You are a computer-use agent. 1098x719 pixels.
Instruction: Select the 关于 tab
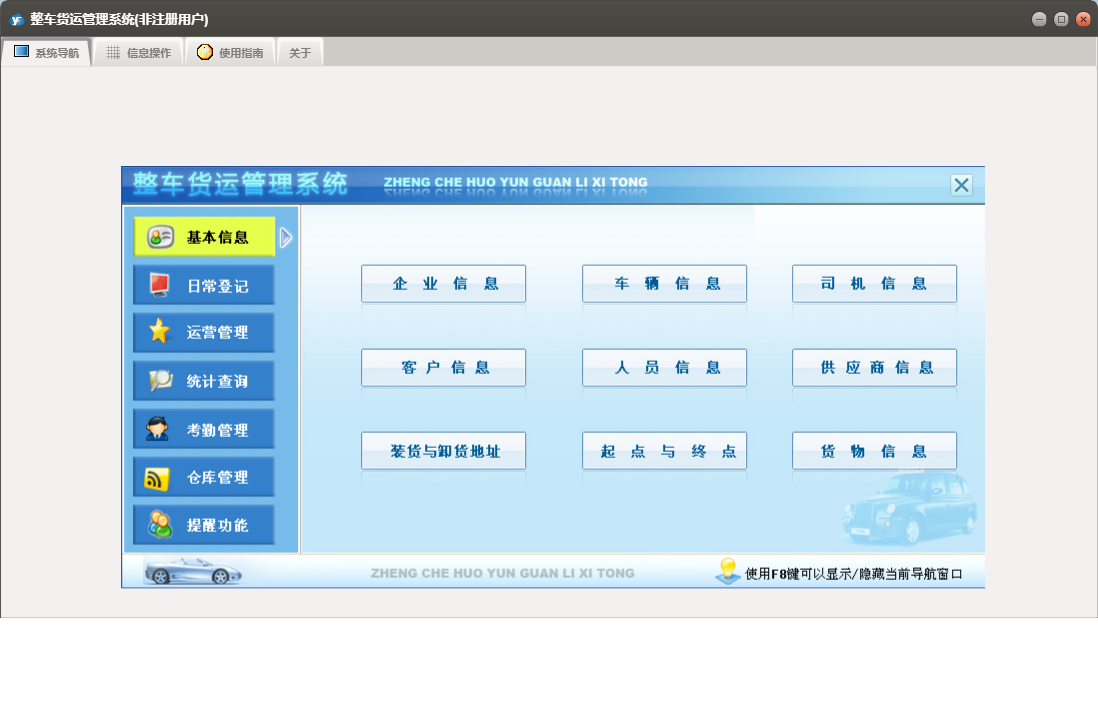300,53
